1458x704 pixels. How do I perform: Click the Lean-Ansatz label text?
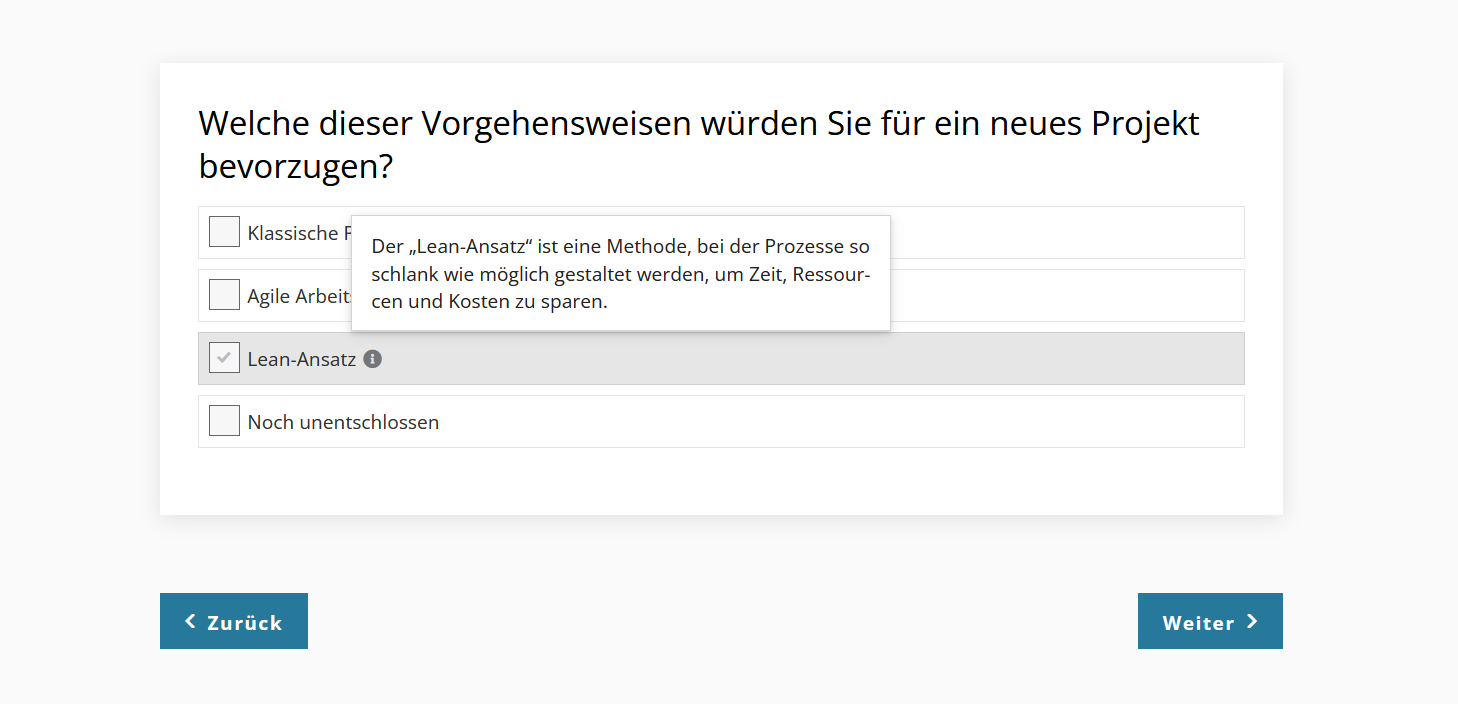click(301, 359)
